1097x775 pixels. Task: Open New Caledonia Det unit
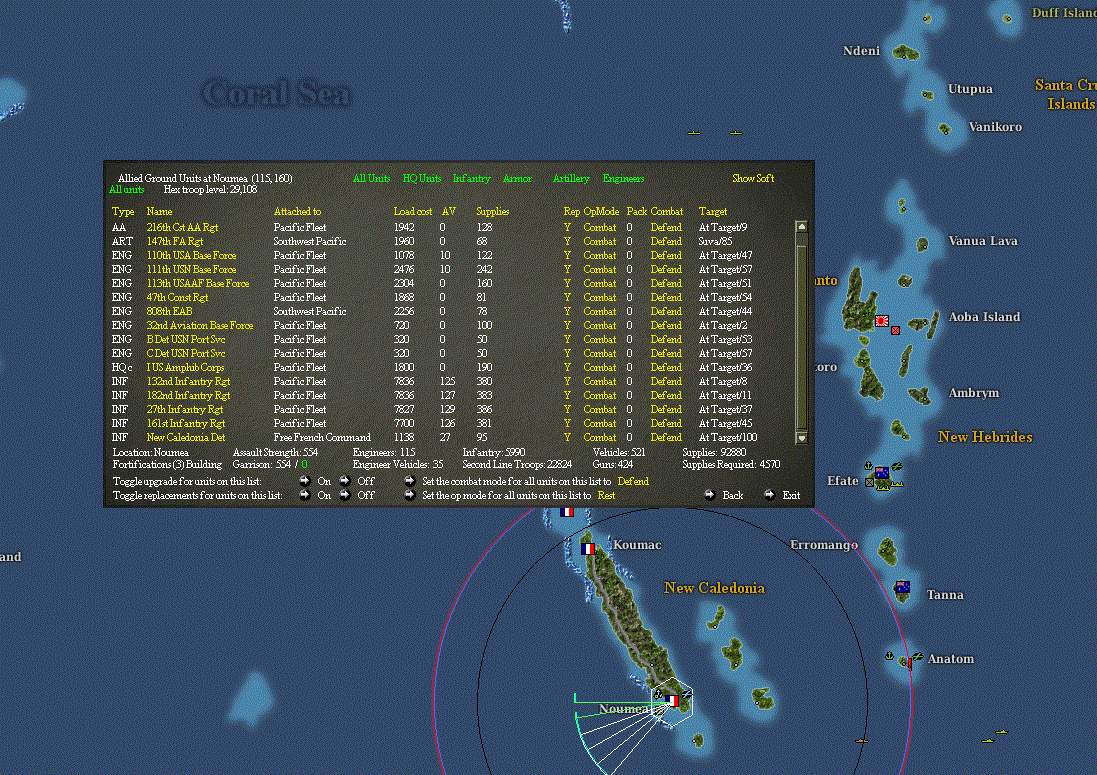click(185, 437)
